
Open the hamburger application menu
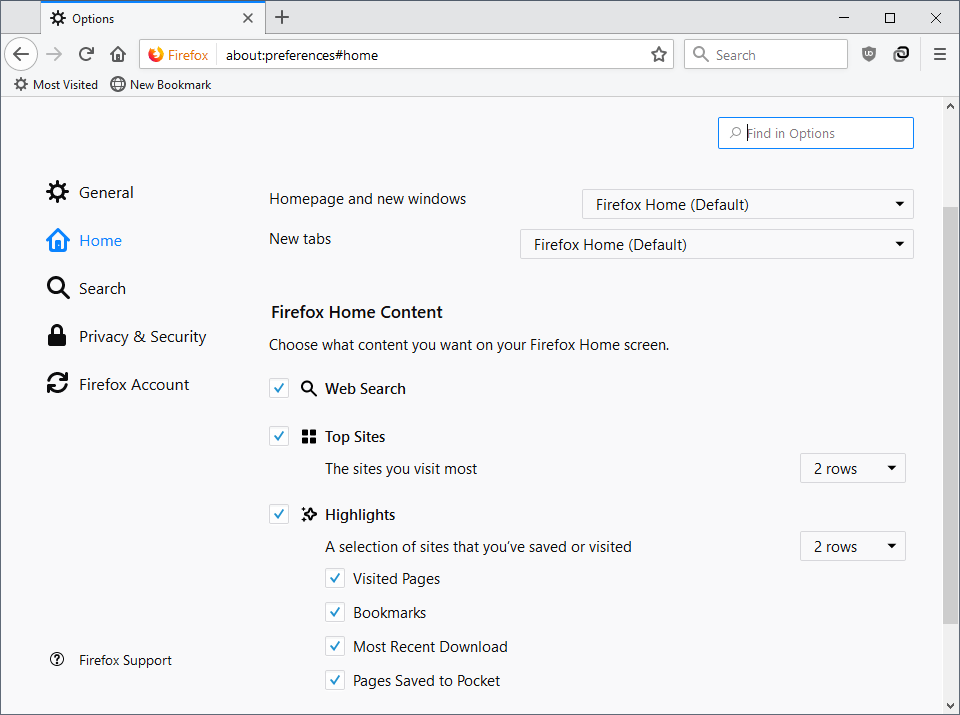click(940, 54)
